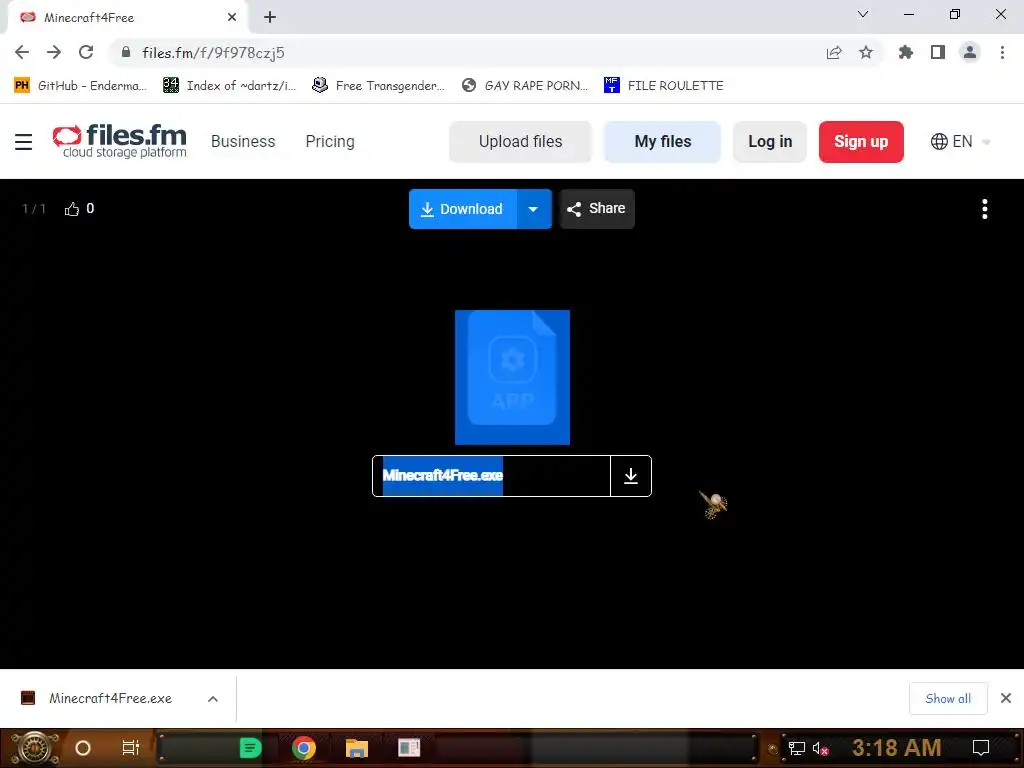
Task: Click the download arrow beside filename
Action: tap(631, 476)
